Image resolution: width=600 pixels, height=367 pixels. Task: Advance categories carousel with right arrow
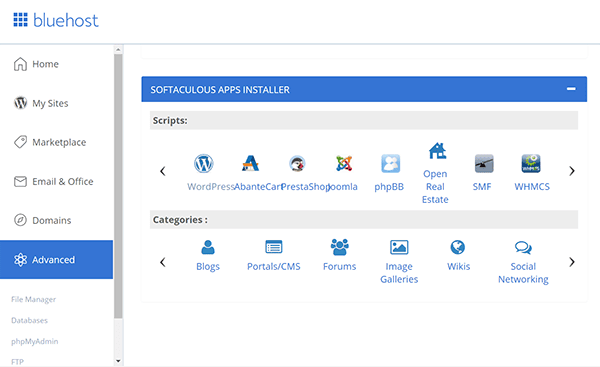click(572, 262)
